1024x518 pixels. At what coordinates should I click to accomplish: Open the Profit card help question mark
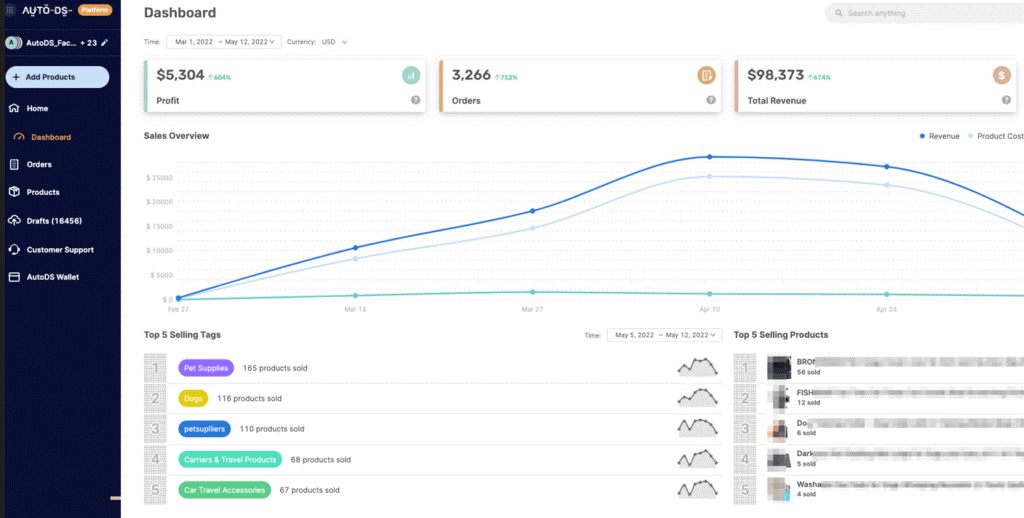coord(415,100)
